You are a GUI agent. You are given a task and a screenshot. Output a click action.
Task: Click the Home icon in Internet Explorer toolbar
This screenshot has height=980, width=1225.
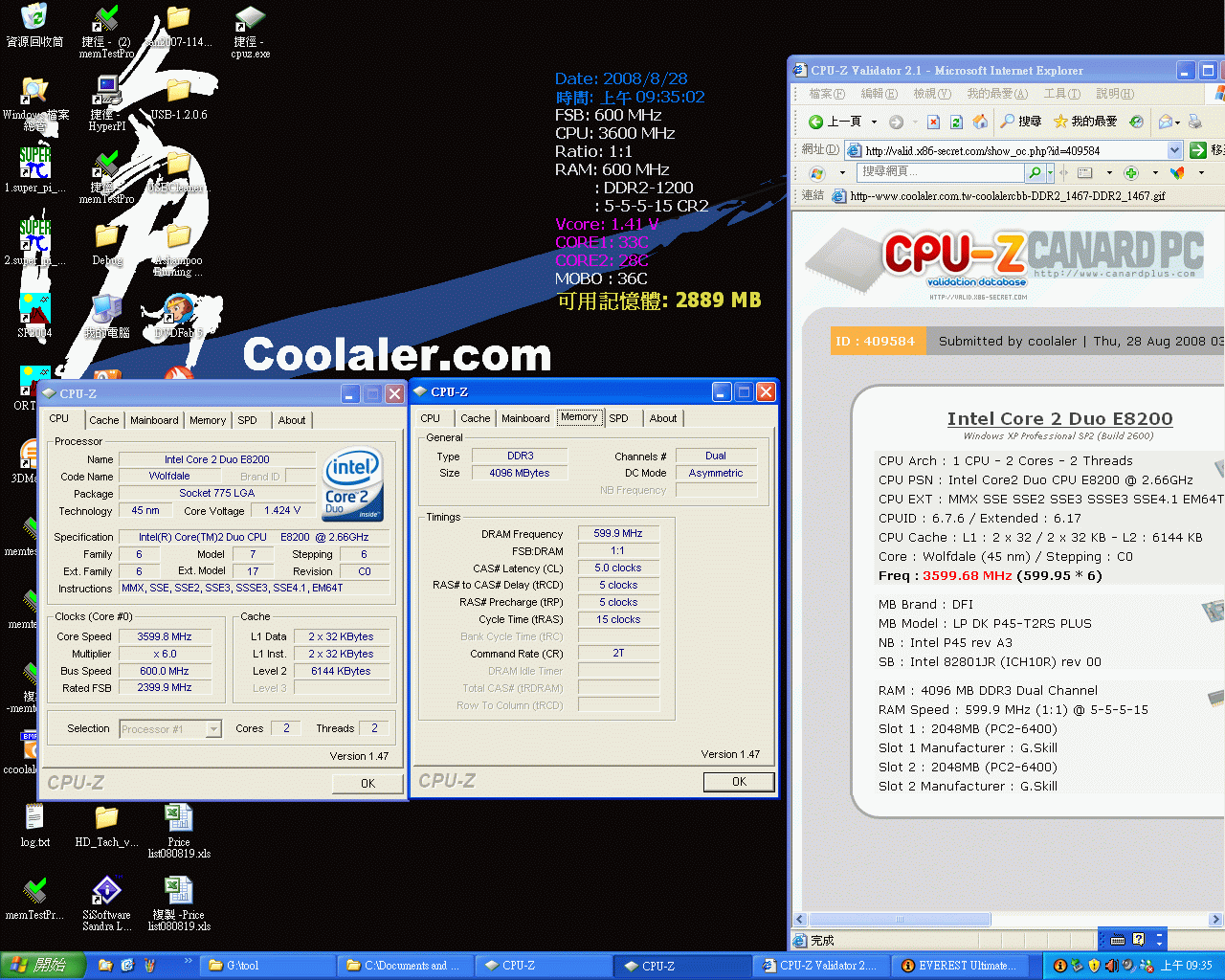[980, 122]
